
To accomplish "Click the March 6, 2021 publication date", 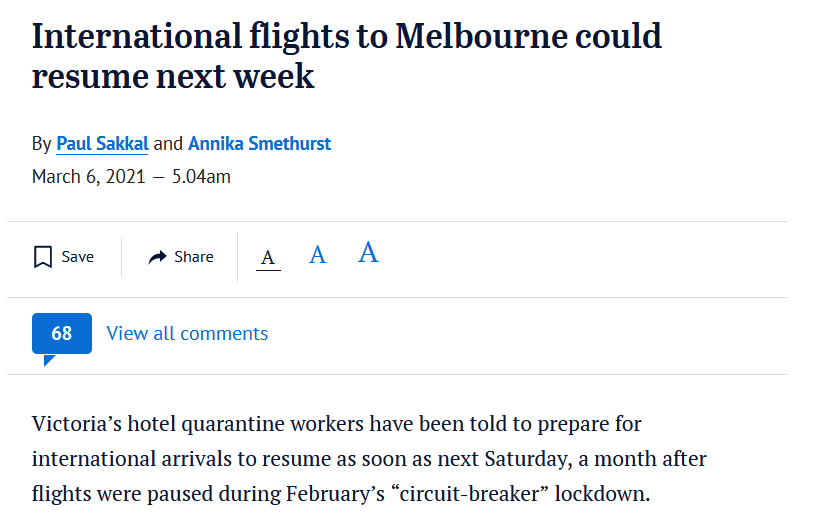I will point(89,177).
